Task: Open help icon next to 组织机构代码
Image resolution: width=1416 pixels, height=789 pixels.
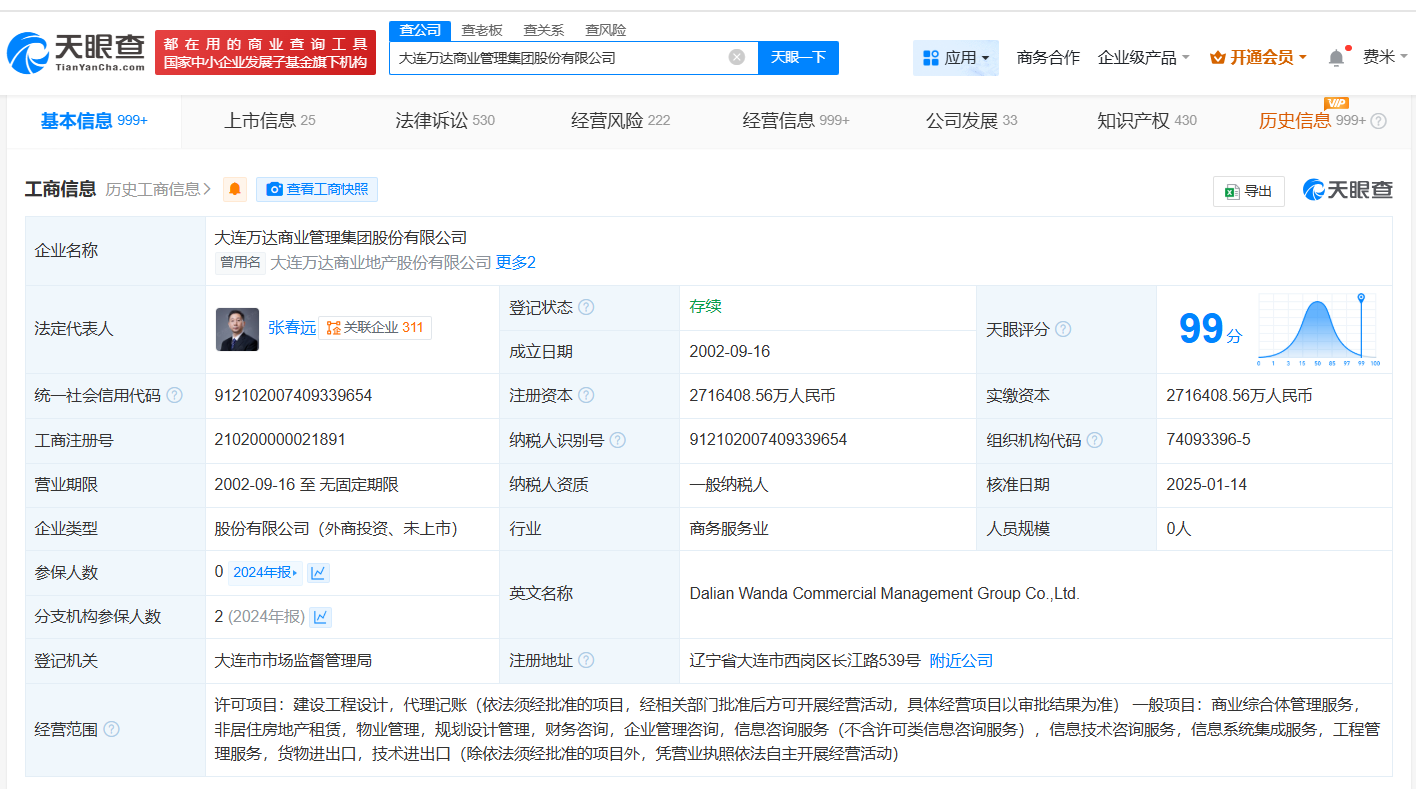Action: click(1095, 440)
